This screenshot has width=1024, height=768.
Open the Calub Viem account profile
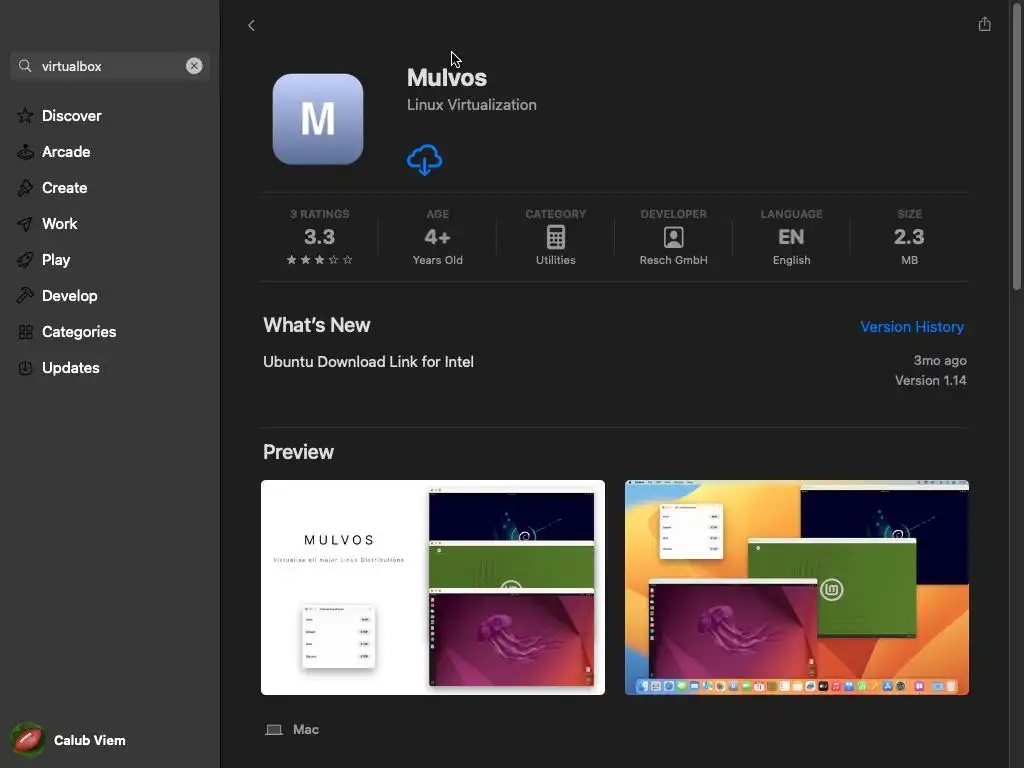point(69,740)
